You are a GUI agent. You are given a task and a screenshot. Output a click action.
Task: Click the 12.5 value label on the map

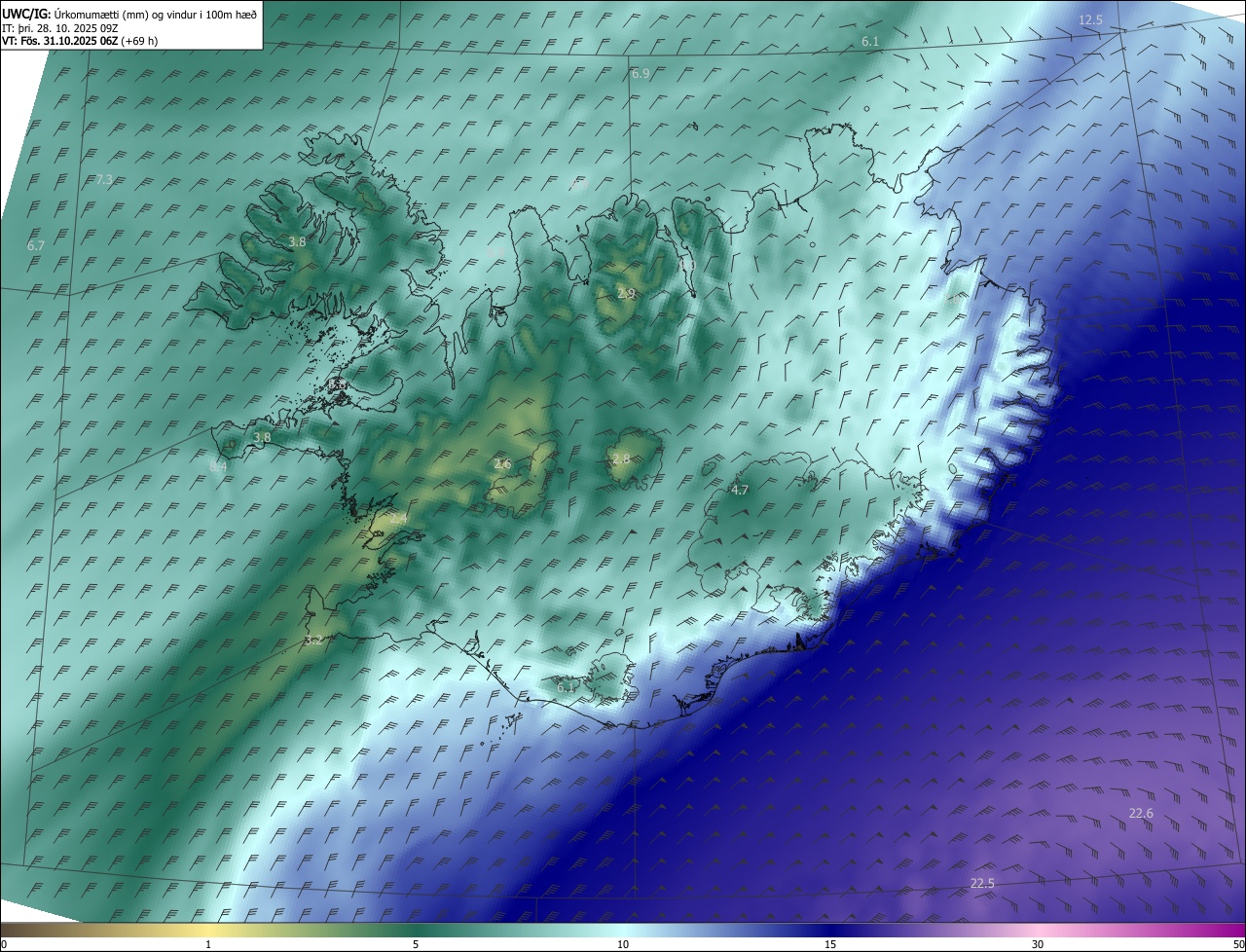tap(1090, 20)
